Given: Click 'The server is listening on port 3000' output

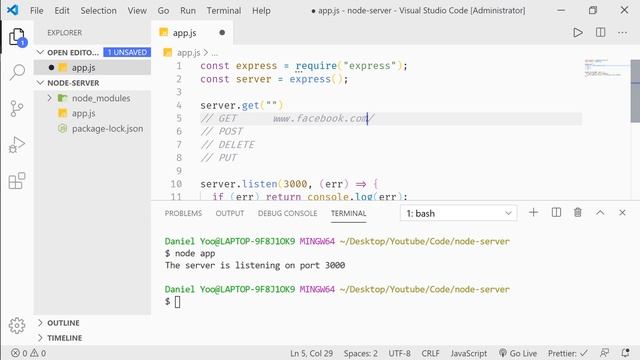Looking at the screenshot, I should pos(255,265).
